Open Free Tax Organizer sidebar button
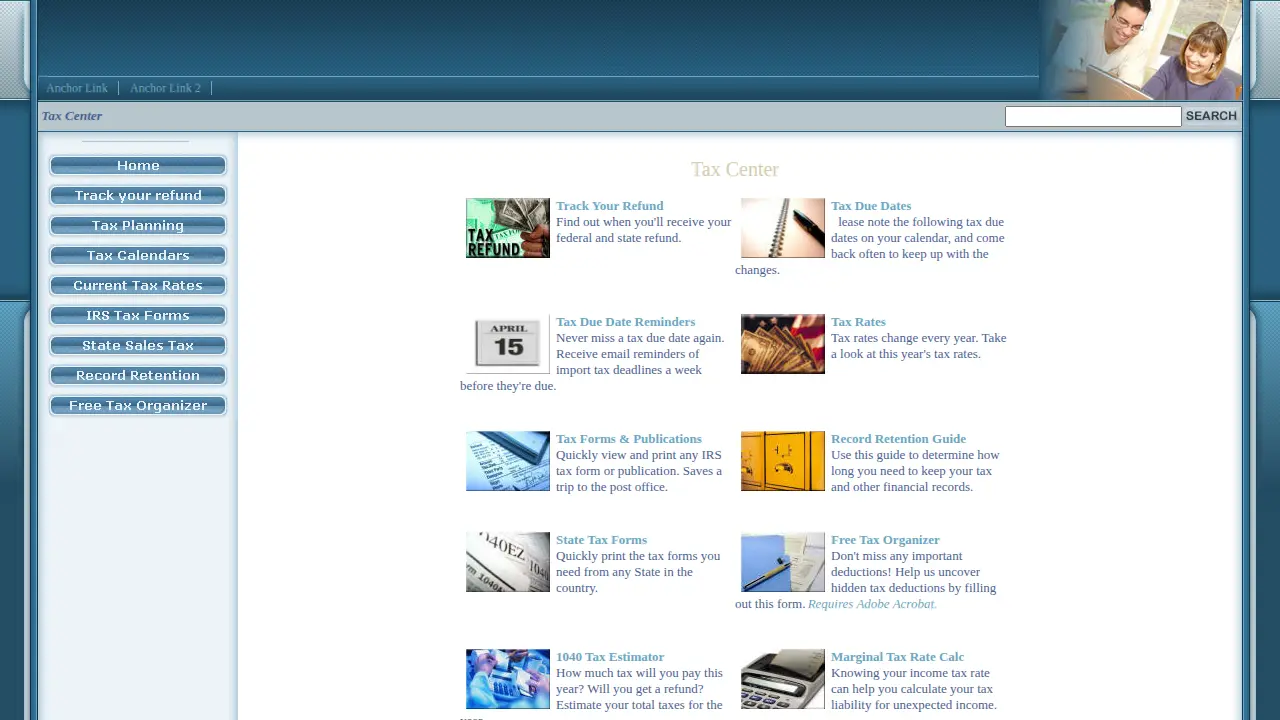Screen dimensions: 1280x720 138,406
